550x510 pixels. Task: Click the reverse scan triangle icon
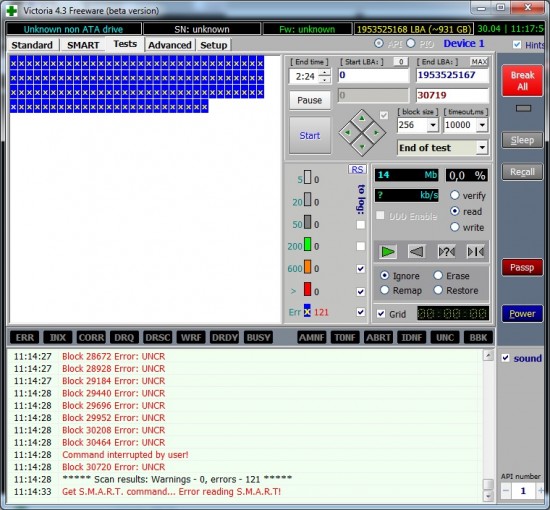point(417,251)
